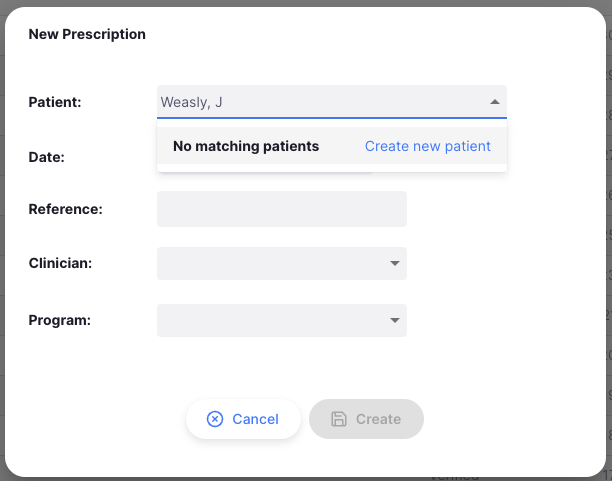Open the Program combo box
Image resolution: width=612 pixels, height=481 pixels.
[271, 321]
